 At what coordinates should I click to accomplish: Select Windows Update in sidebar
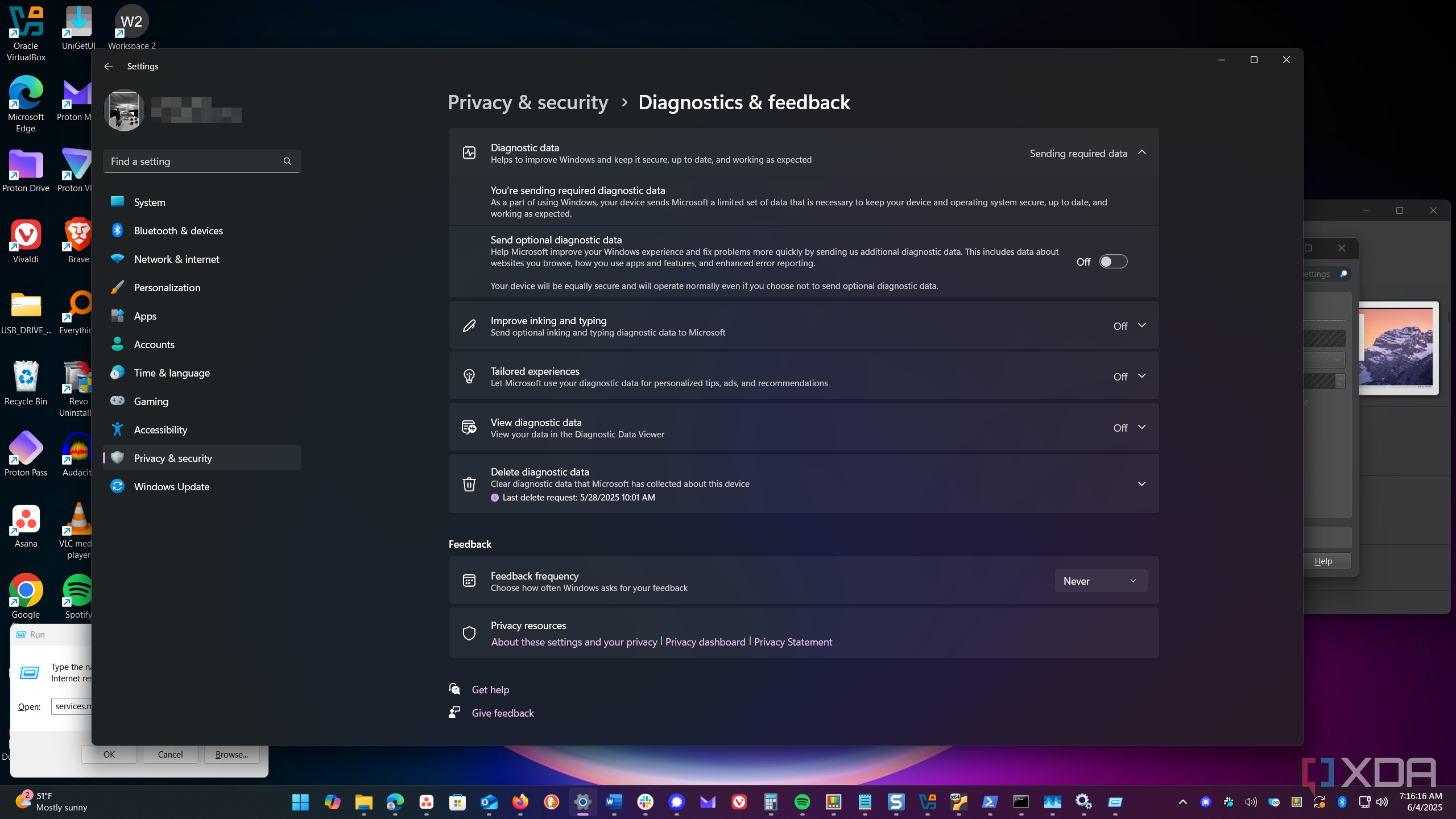click(171, 486)
